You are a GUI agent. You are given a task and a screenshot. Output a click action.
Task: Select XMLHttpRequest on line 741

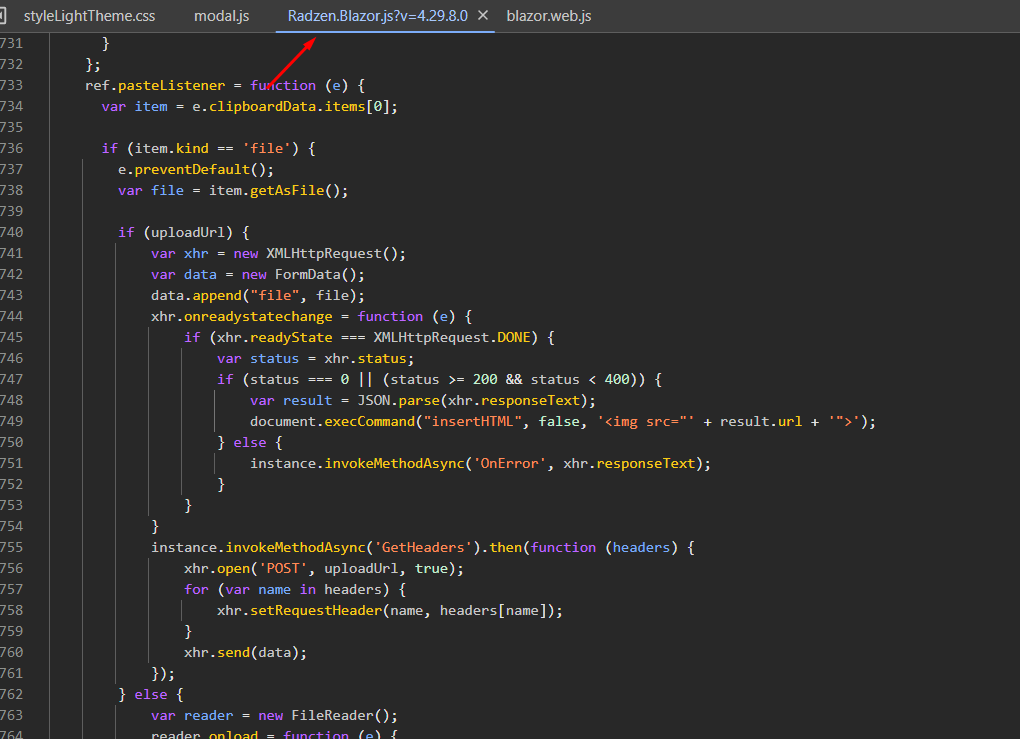click(339, 253)
